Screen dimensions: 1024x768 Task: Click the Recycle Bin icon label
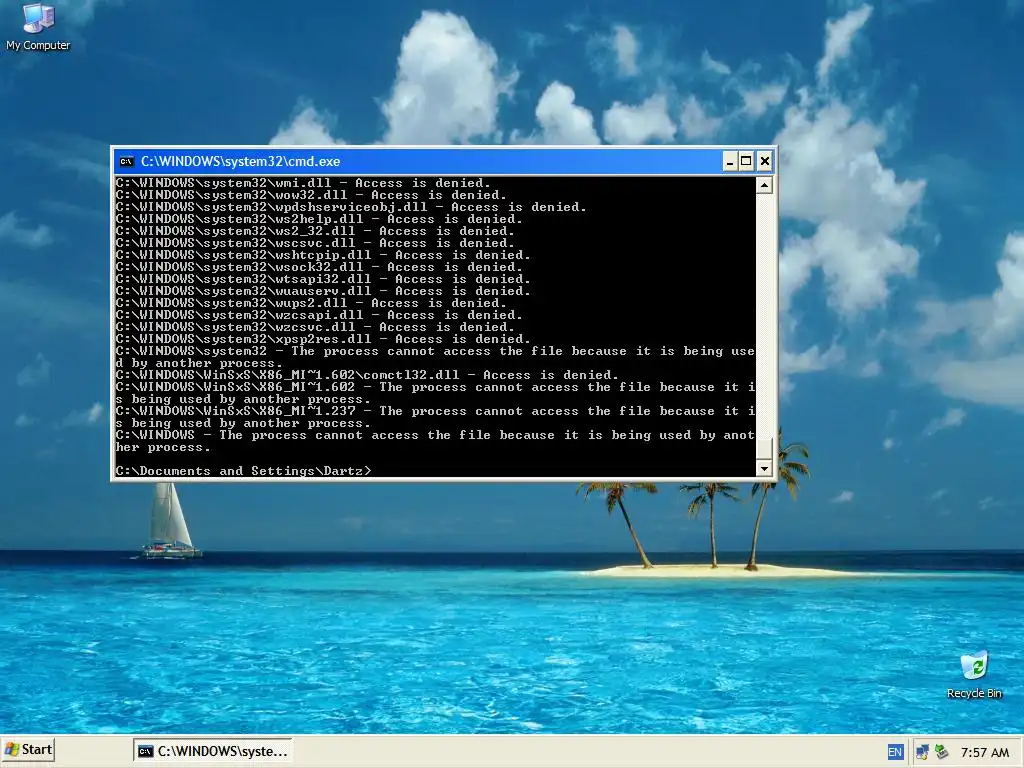pos(974,693)
